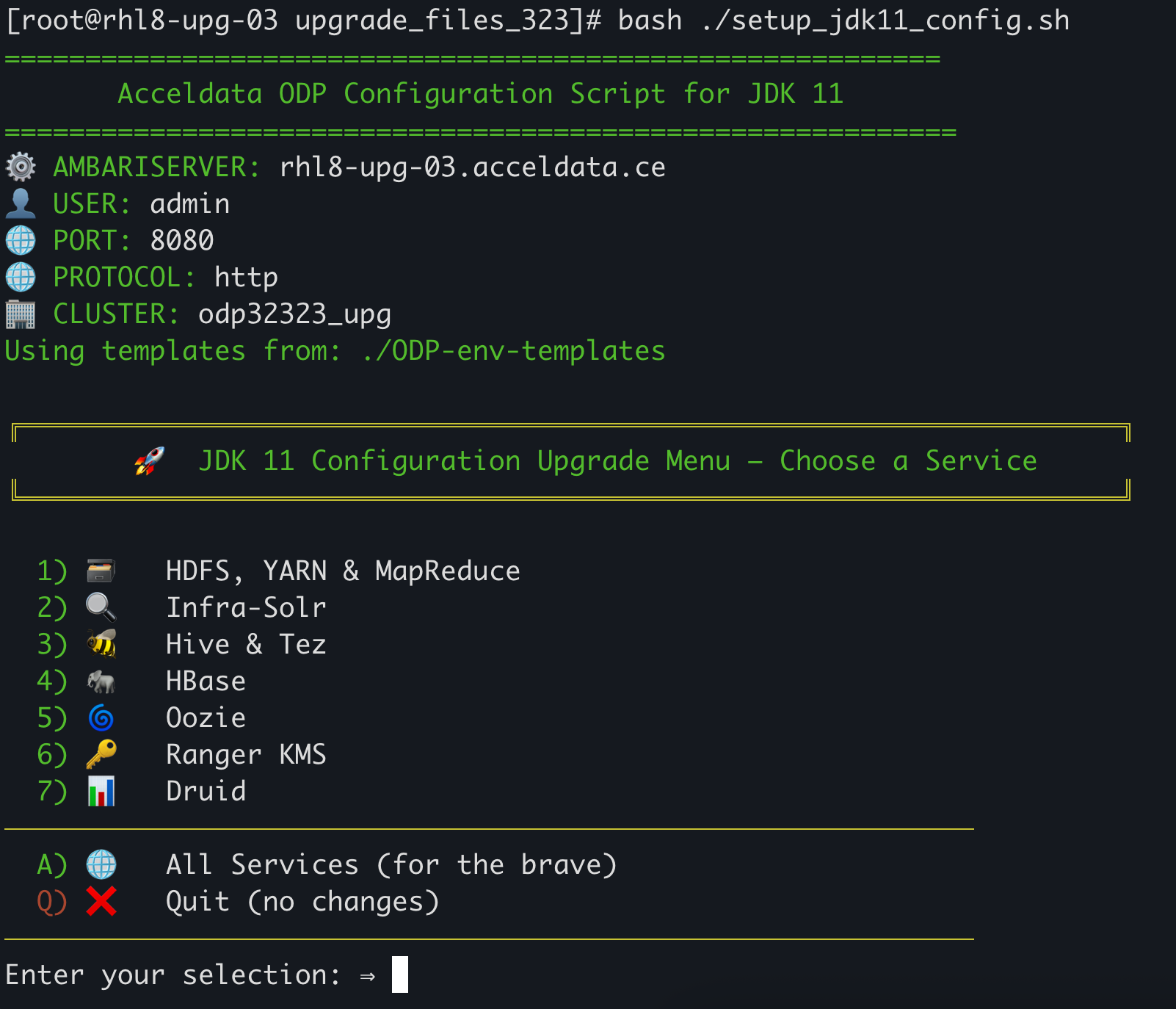Click the cursor at selection prompt

tap(400, 974)
